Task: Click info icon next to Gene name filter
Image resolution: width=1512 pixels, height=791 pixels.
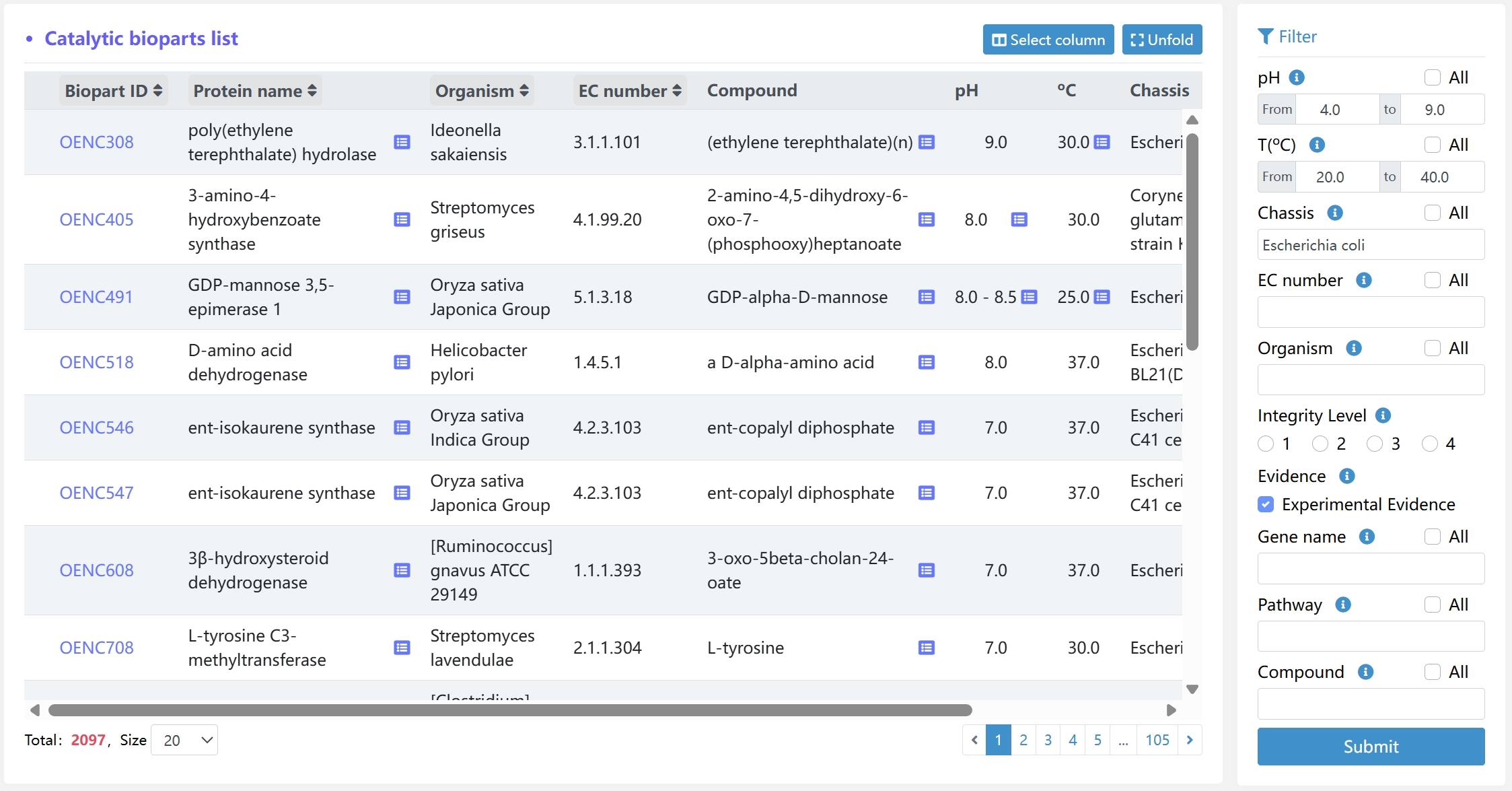Action: 1367,537
